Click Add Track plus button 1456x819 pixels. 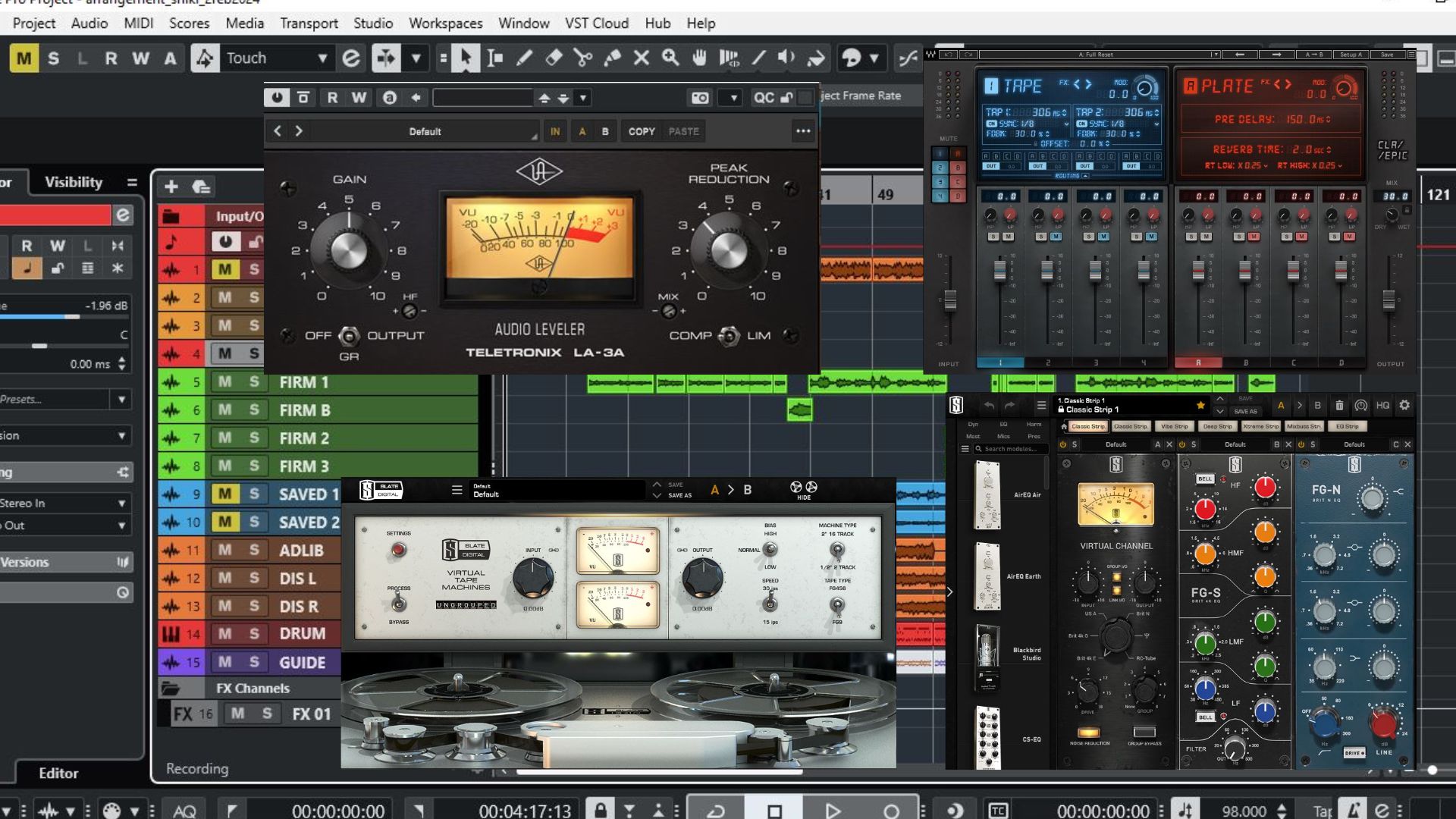(x=171, y=187)
